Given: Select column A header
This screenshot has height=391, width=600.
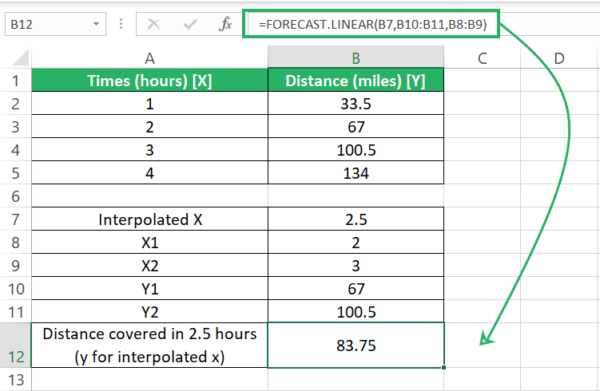Looking at the screenshot, I should (x=150, y=58).
